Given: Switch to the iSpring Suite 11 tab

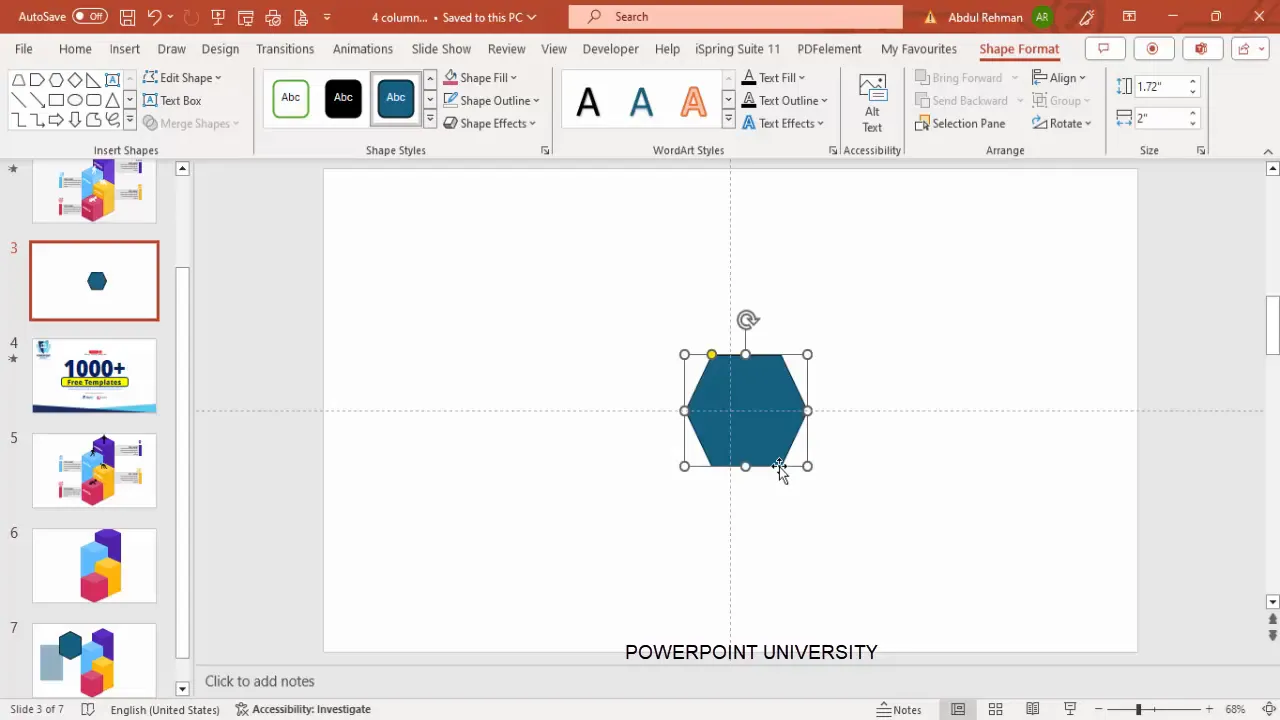Looking at the screenshot, I should [x=737, y=49].
